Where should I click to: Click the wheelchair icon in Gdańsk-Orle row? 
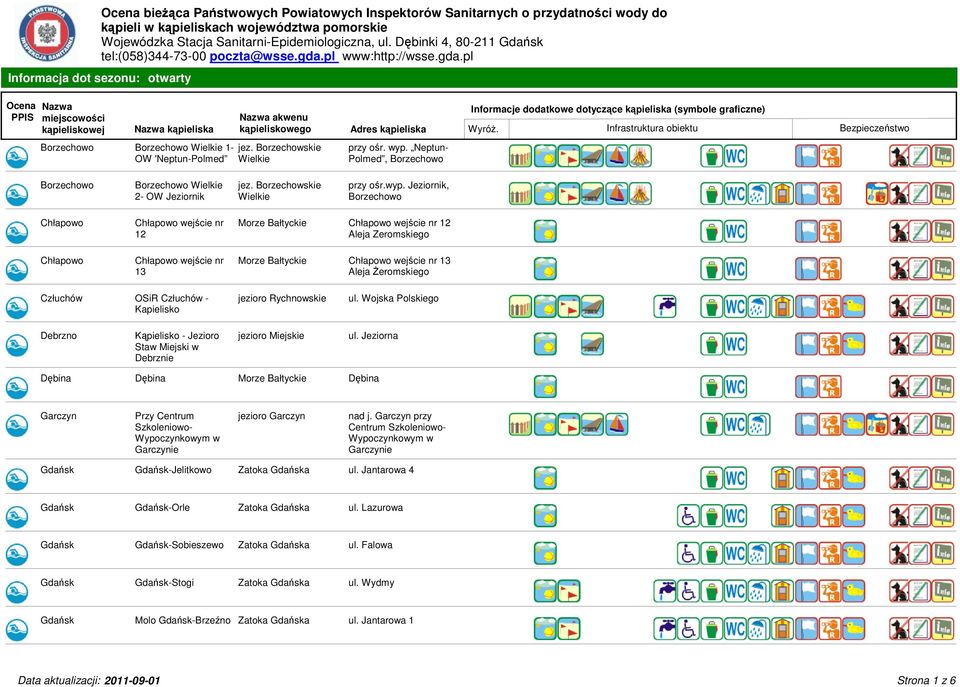pyautogui.click(x=688, y=516)
